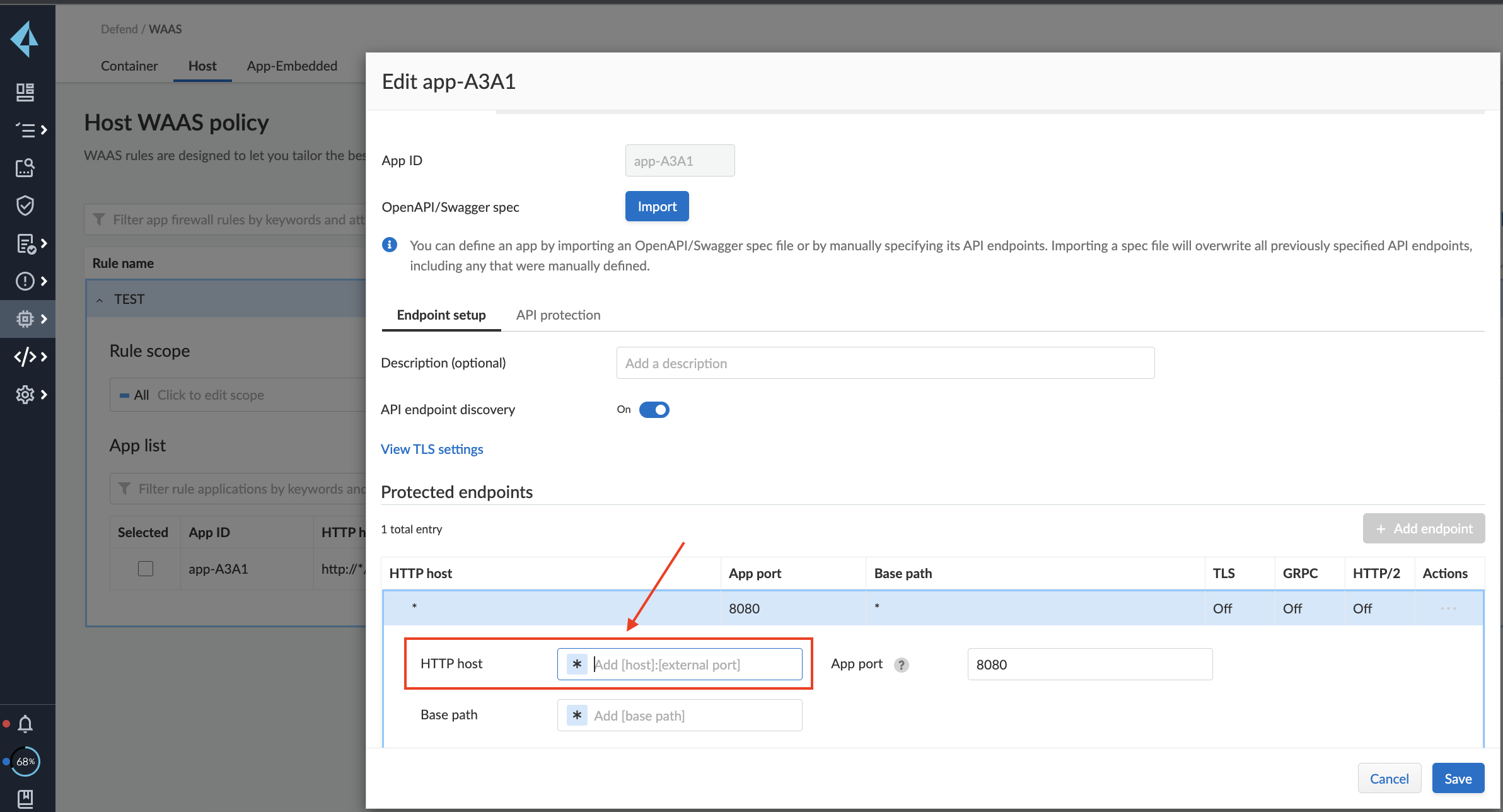Click the settings gear icon in sidebar
This screenshot has width=1503, height=812.
pos(25,395)
